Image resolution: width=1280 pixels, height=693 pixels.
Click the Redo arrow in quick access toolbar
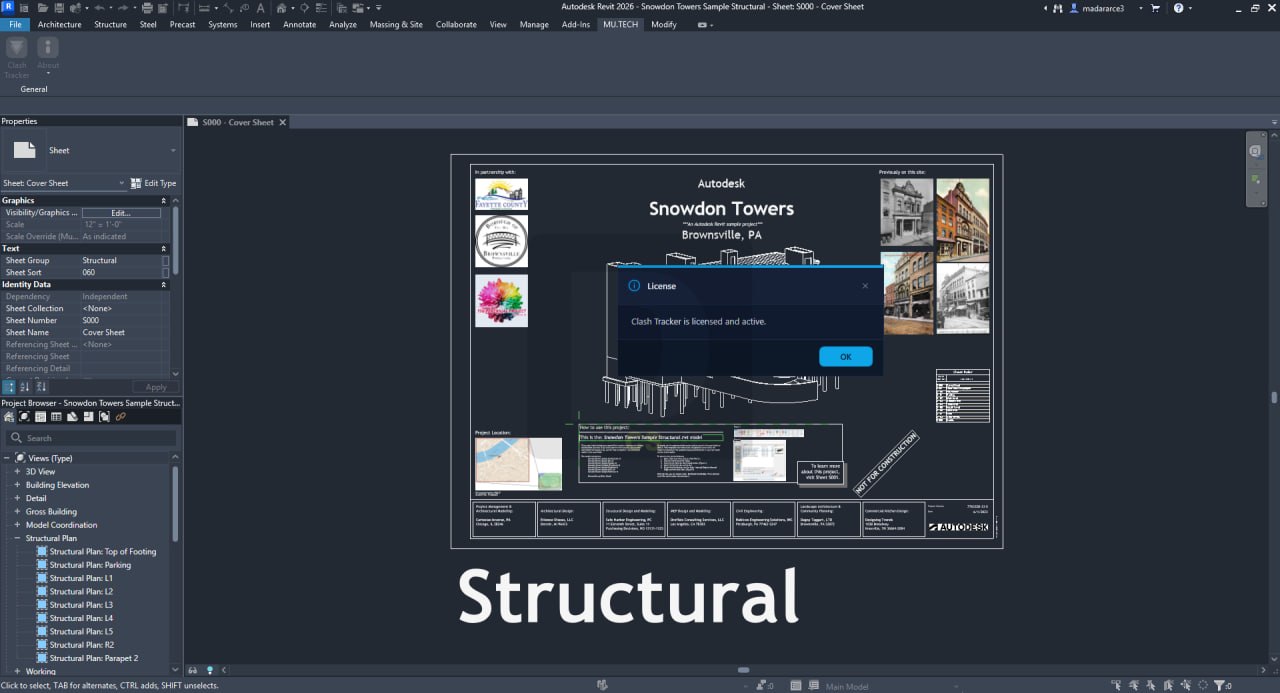[x=125, y=8]
